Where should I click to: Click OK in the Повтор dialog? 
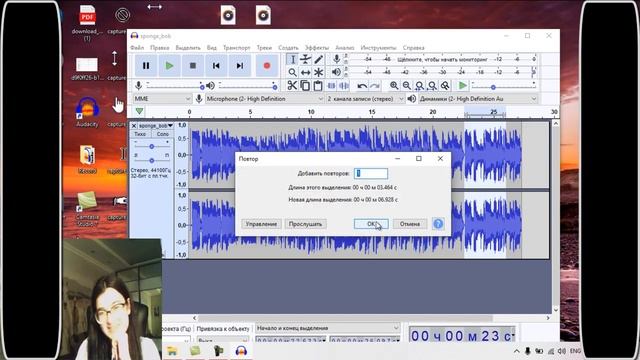pyautogui.click(x=371, y=224)
